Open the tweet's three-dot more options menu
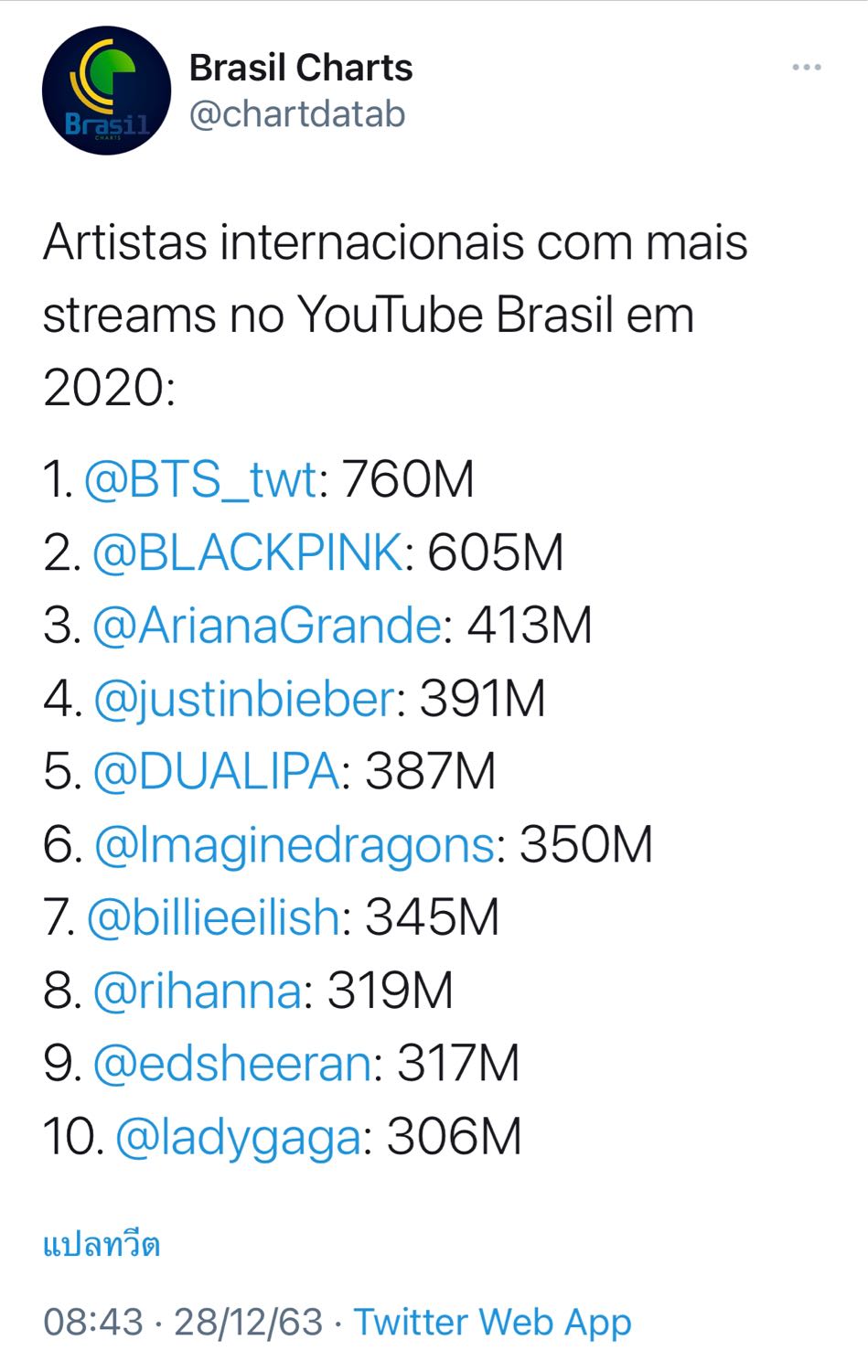The height and width of the screenshot is (1372, 868). (806, 68)
